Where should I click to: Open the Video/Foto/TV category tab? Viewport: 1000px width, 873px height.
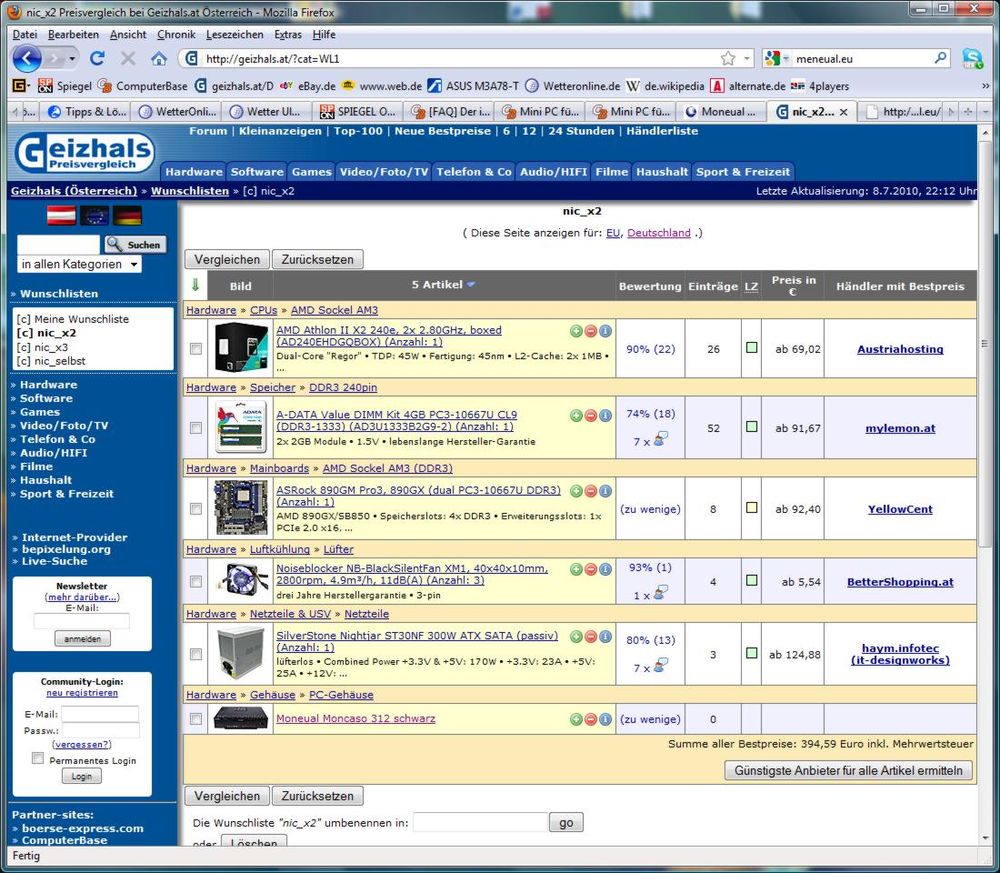click(x=384, y=172)
